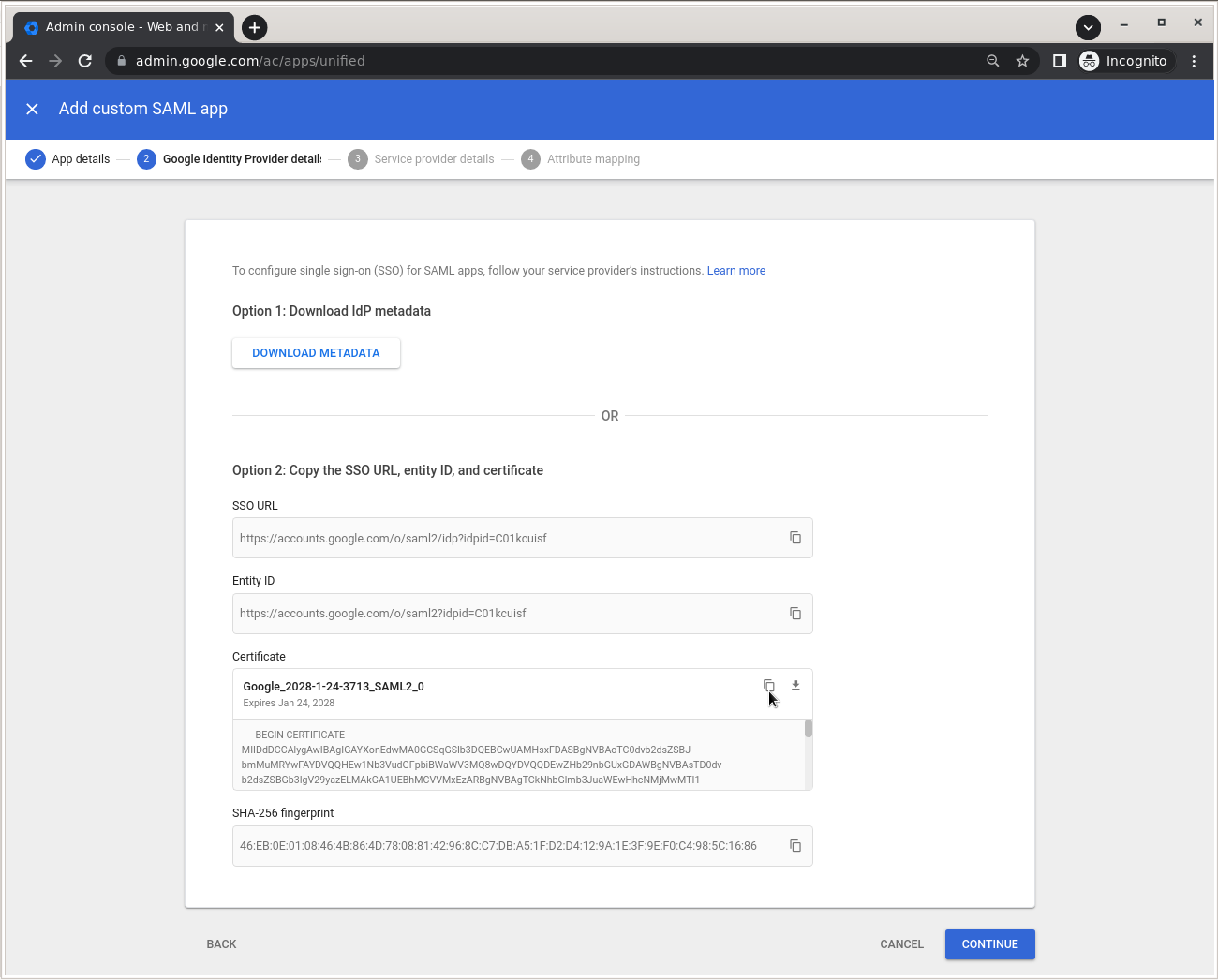
Task: Copy the certificate contents
Action: coord(769,686)
